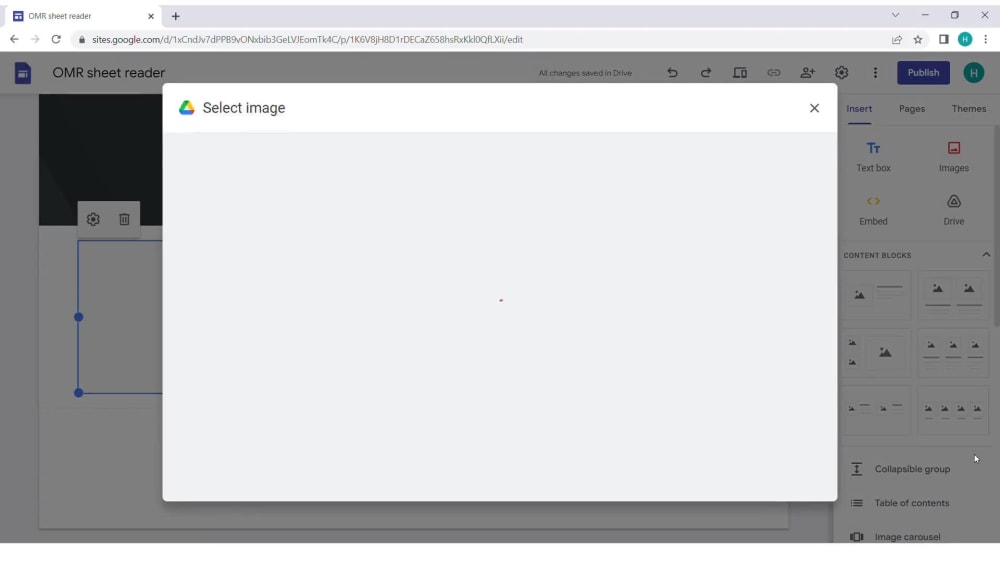
Task: Click the Google Drive logo in dialog header
Action: (186, 108)
